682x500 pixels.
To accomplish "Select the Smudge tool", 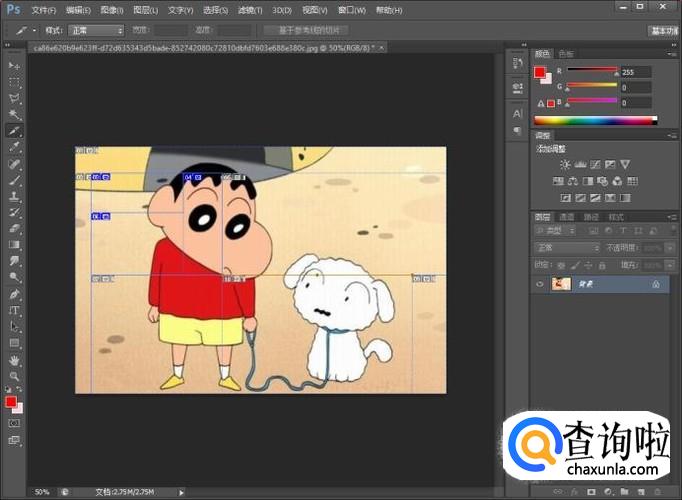I will [x=14, y=261].
